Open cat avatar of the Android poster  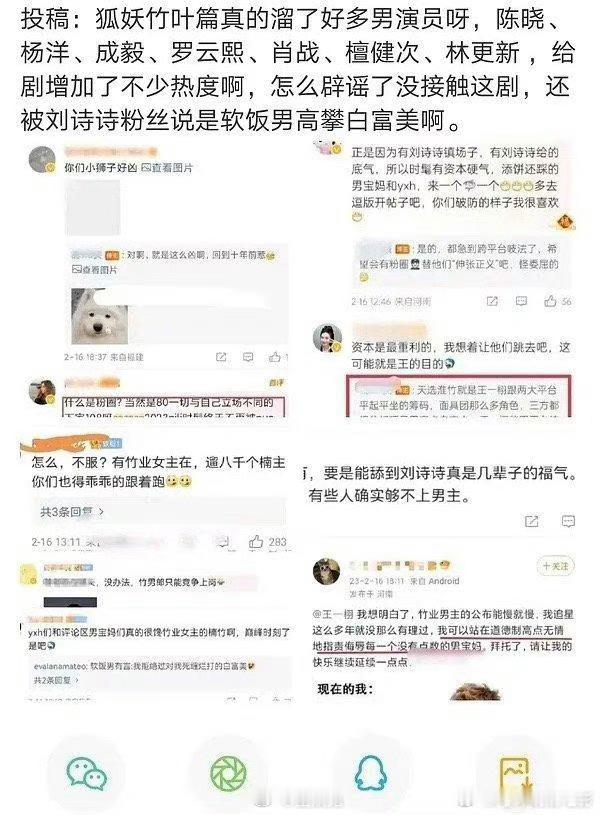[327, 571]
